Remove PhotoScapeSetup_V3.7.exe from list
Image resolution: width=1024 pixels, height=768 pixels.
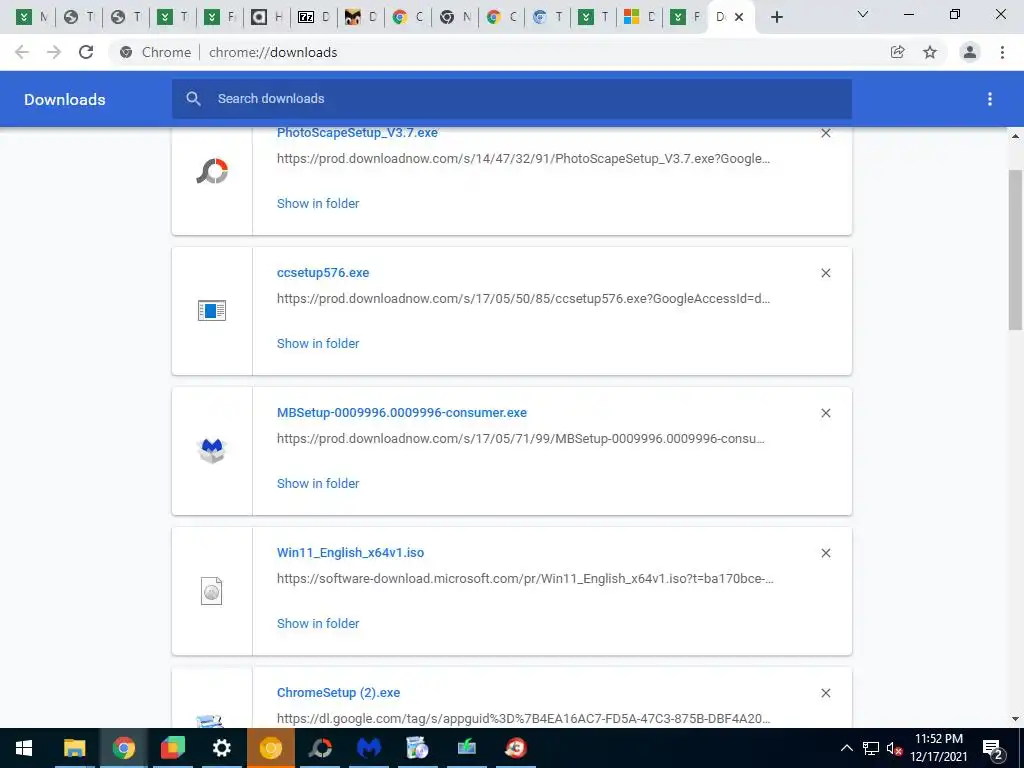click(x=826, y=133)
